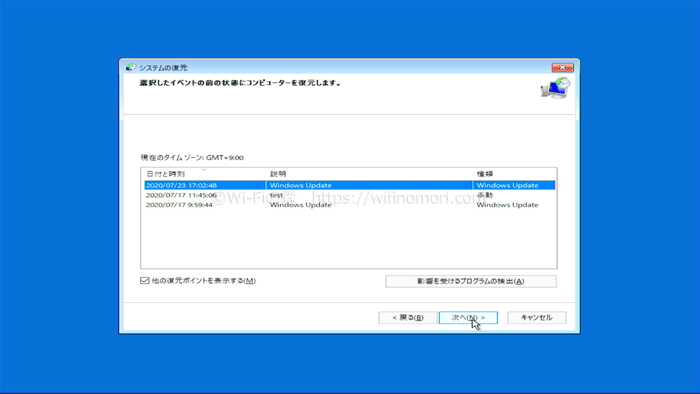Click Windows Update description in selected row

coord(300,185)
